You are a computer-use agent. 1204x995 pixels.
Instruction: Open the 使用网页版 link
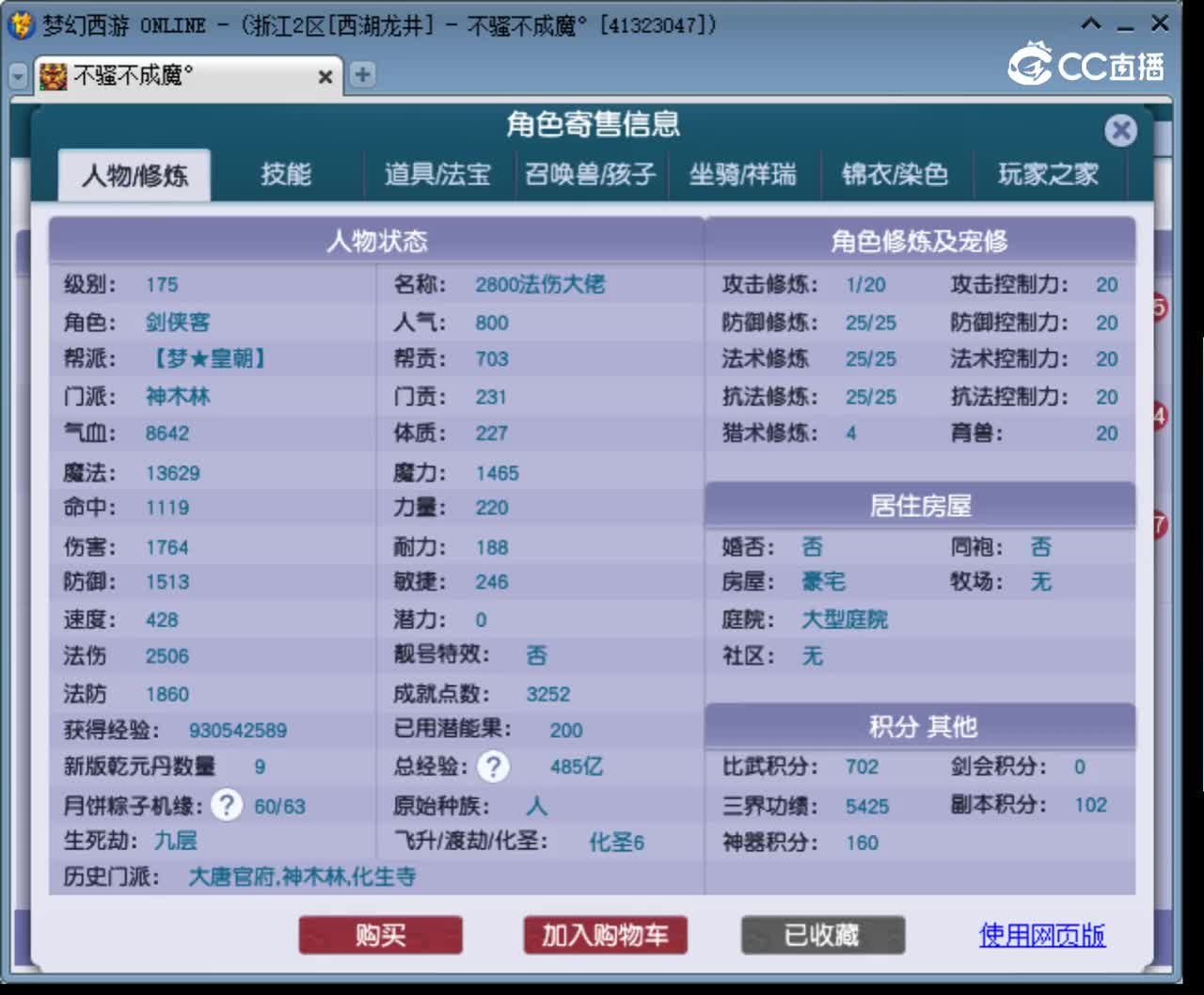tap(1042, 935)
